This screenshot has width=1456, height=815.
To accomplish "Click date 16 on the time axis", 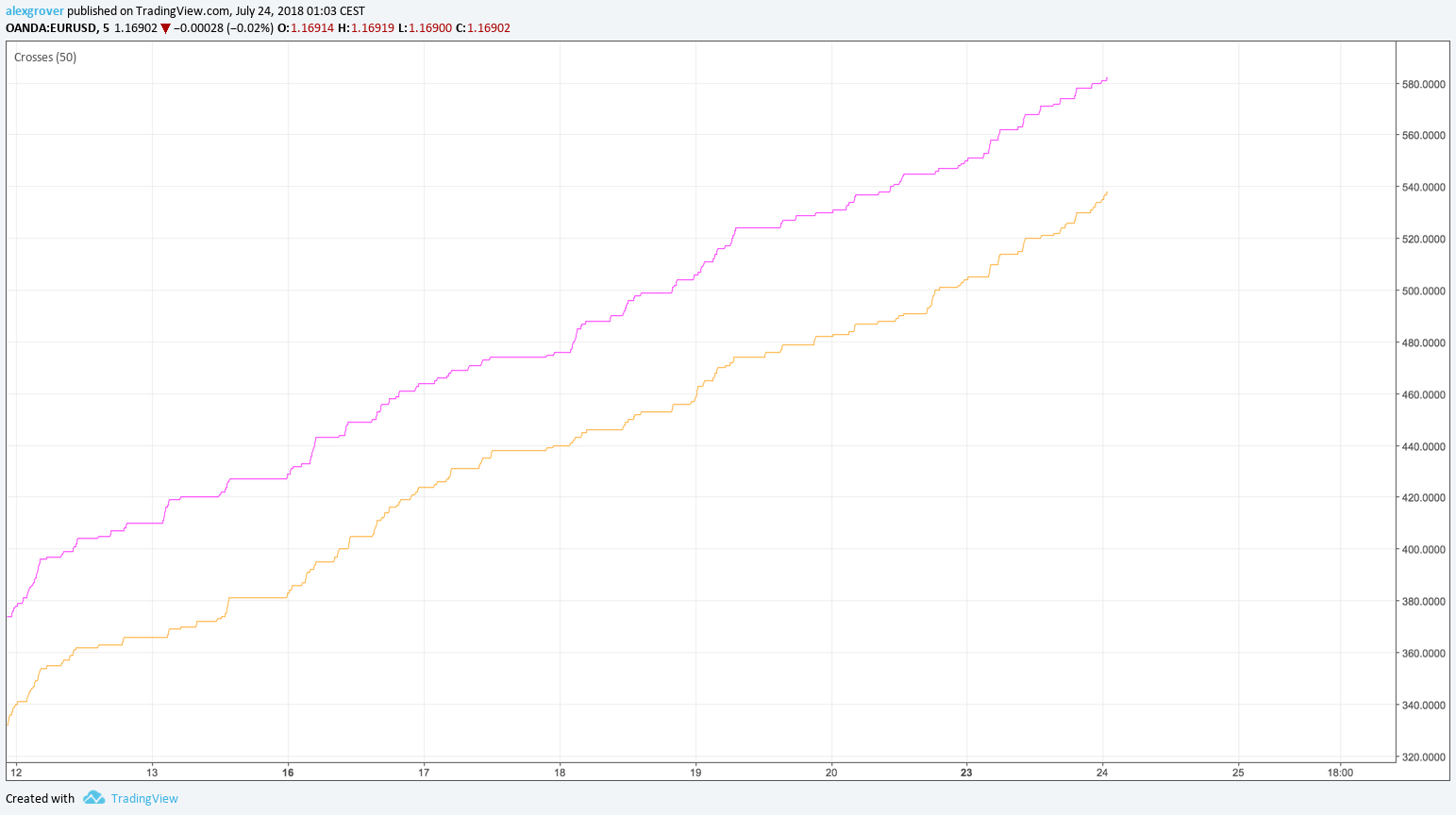I will (x=288, y=773).
